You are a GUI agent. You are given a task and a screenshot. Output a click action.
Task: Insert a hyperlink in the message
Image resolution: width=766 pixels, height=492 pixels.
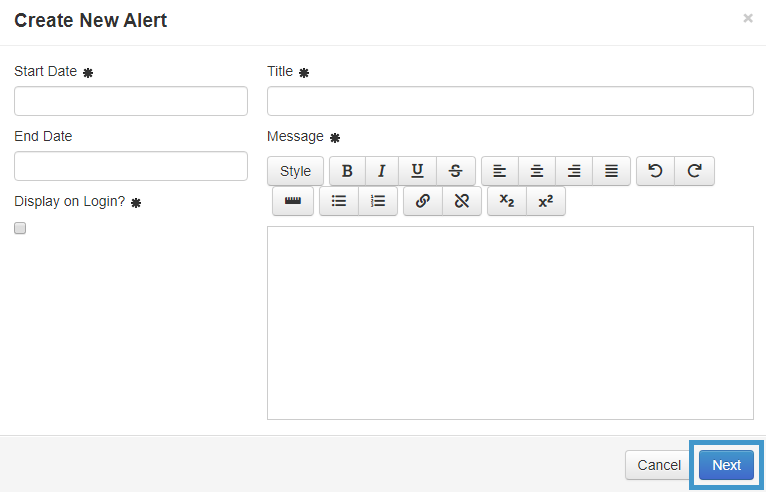(x=423, y=201)
